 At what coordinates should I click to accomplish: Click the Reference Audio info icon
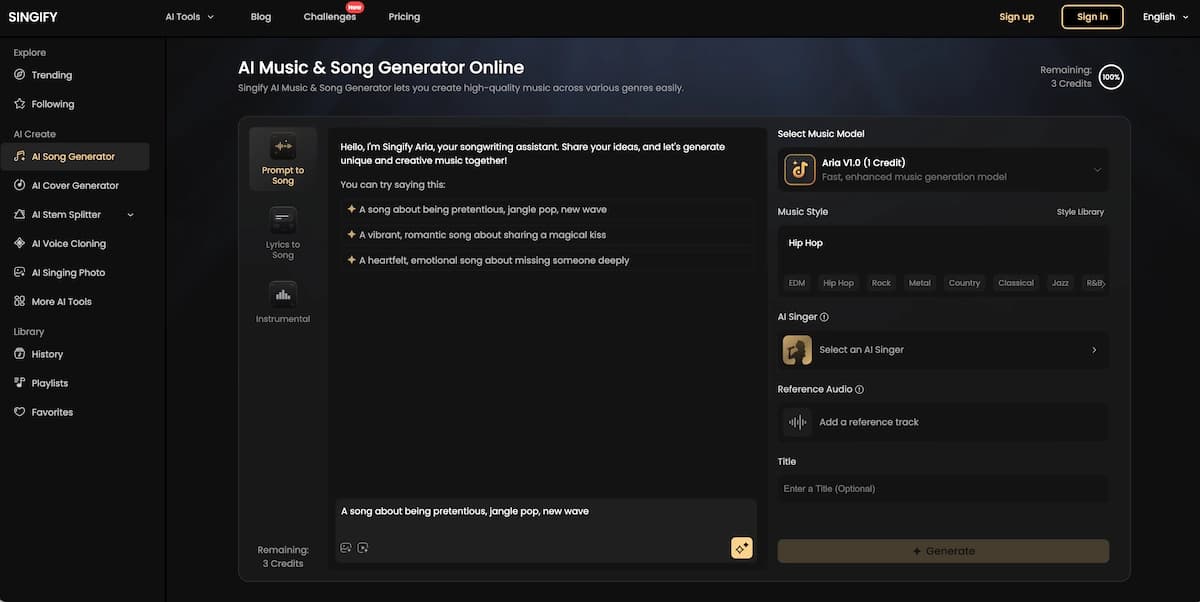point(860,389)
